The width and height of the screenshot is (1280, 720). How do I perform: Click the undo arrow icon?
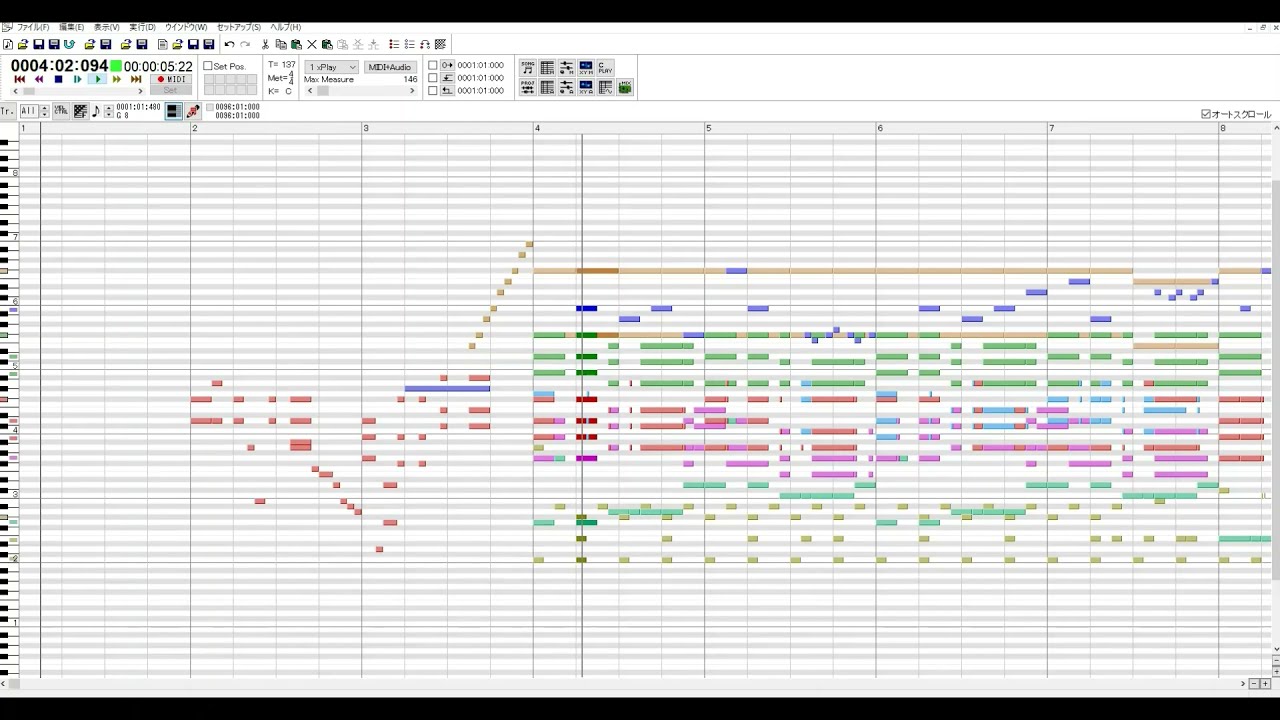coord(229,44)
